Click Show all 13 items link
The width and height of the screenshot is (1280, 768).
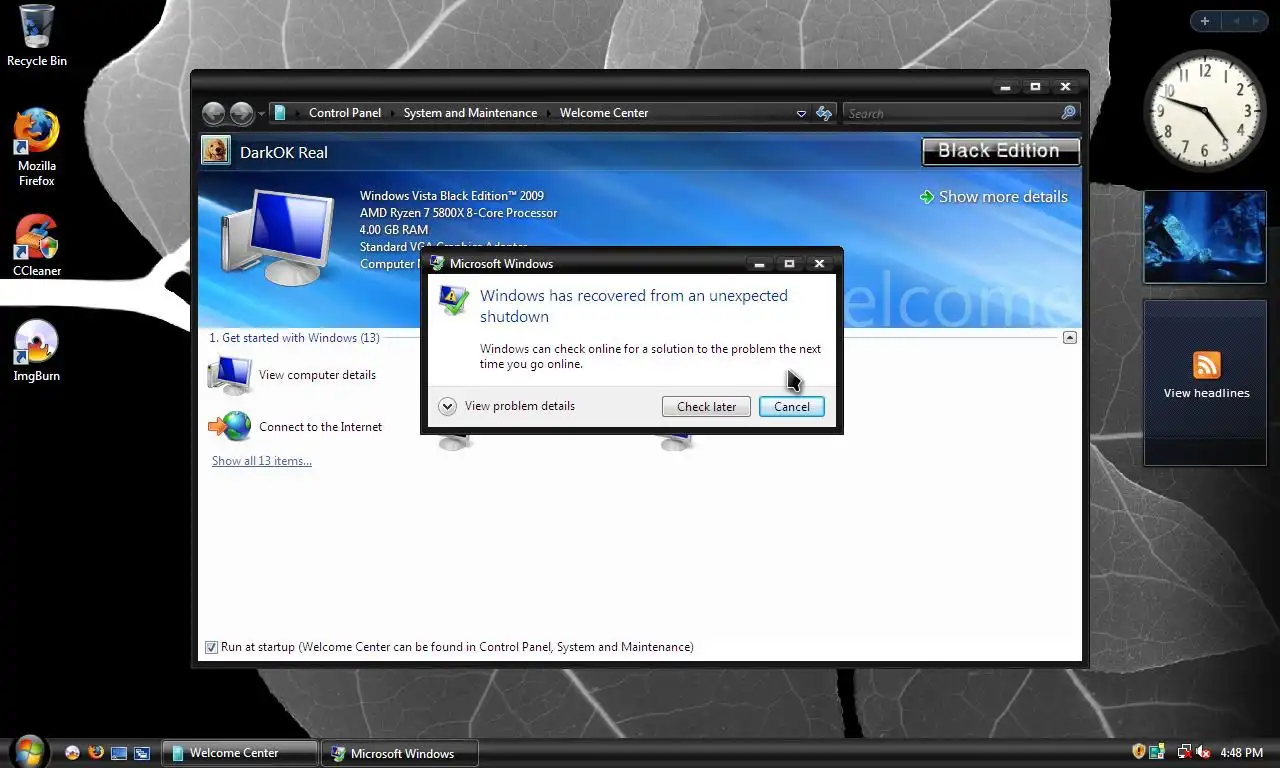click(262, 461)
